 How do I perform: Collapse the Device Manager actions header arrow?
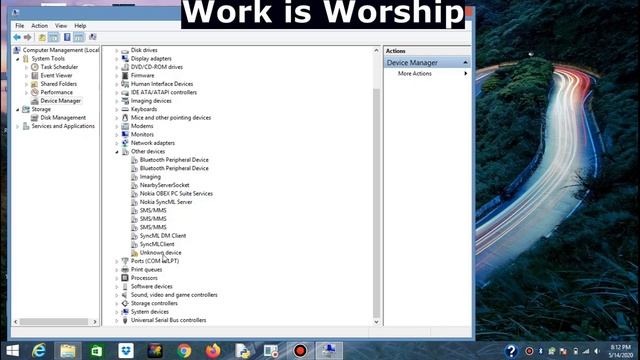[465, 63]
